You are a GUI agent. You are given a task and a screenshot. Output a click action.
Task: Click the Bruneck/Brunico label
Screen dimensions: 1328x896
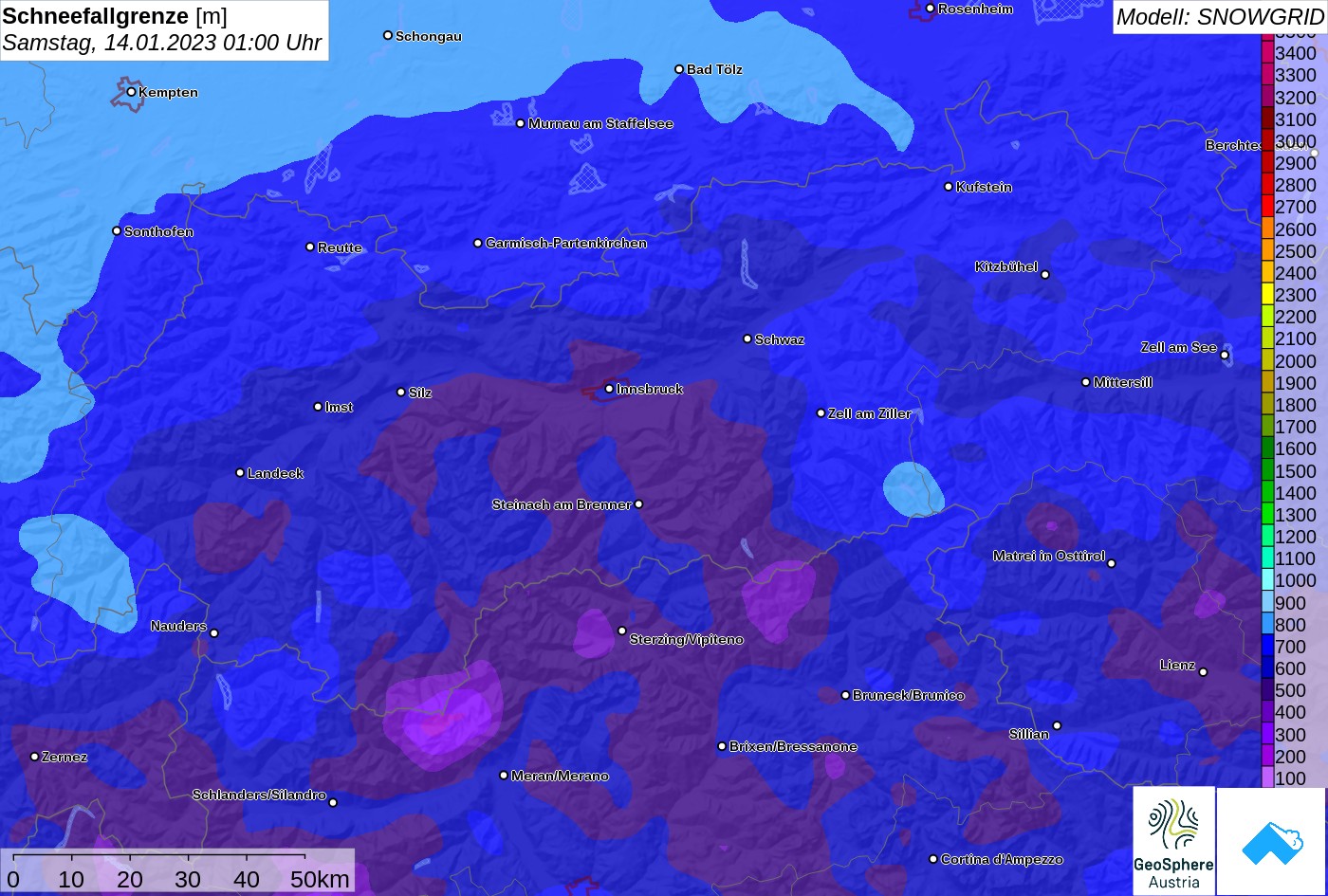coord(909,696)
